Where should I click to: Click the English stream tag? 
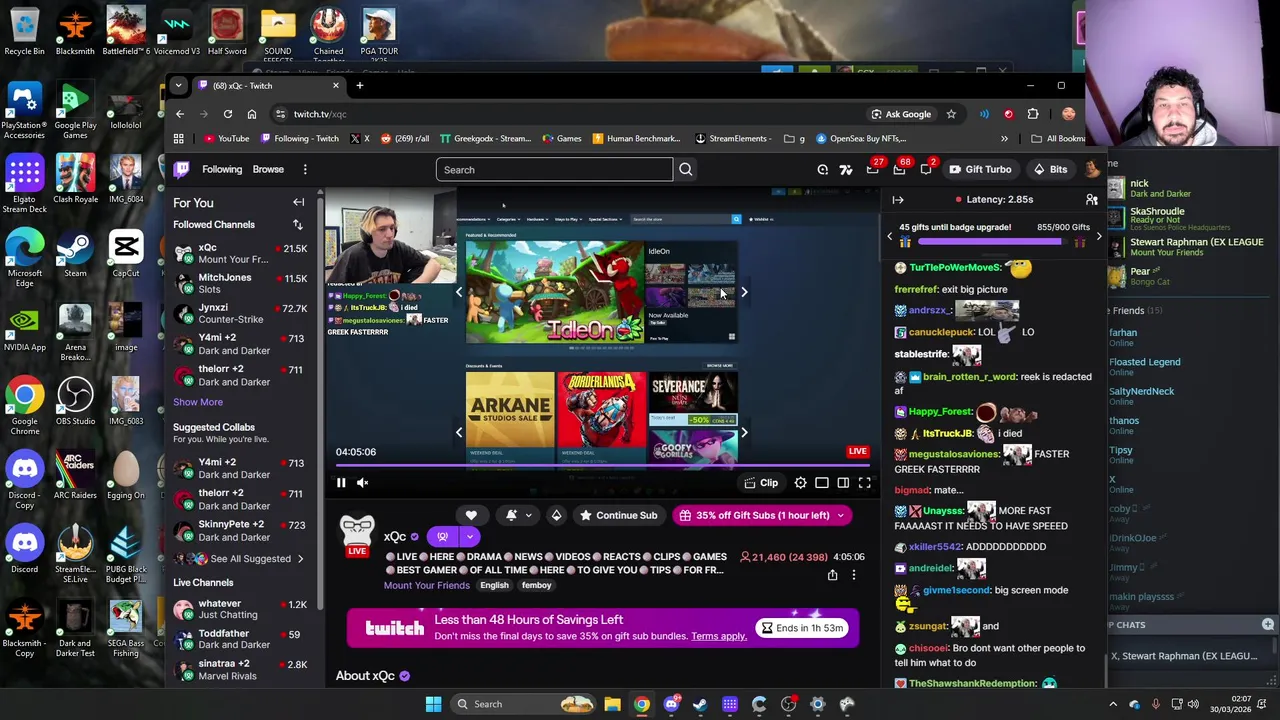point(494,586)
